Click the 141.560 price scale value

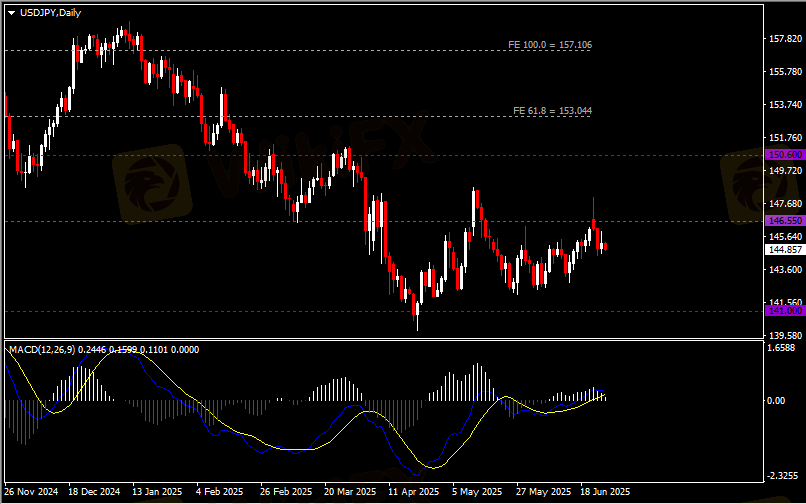point(785,302)
